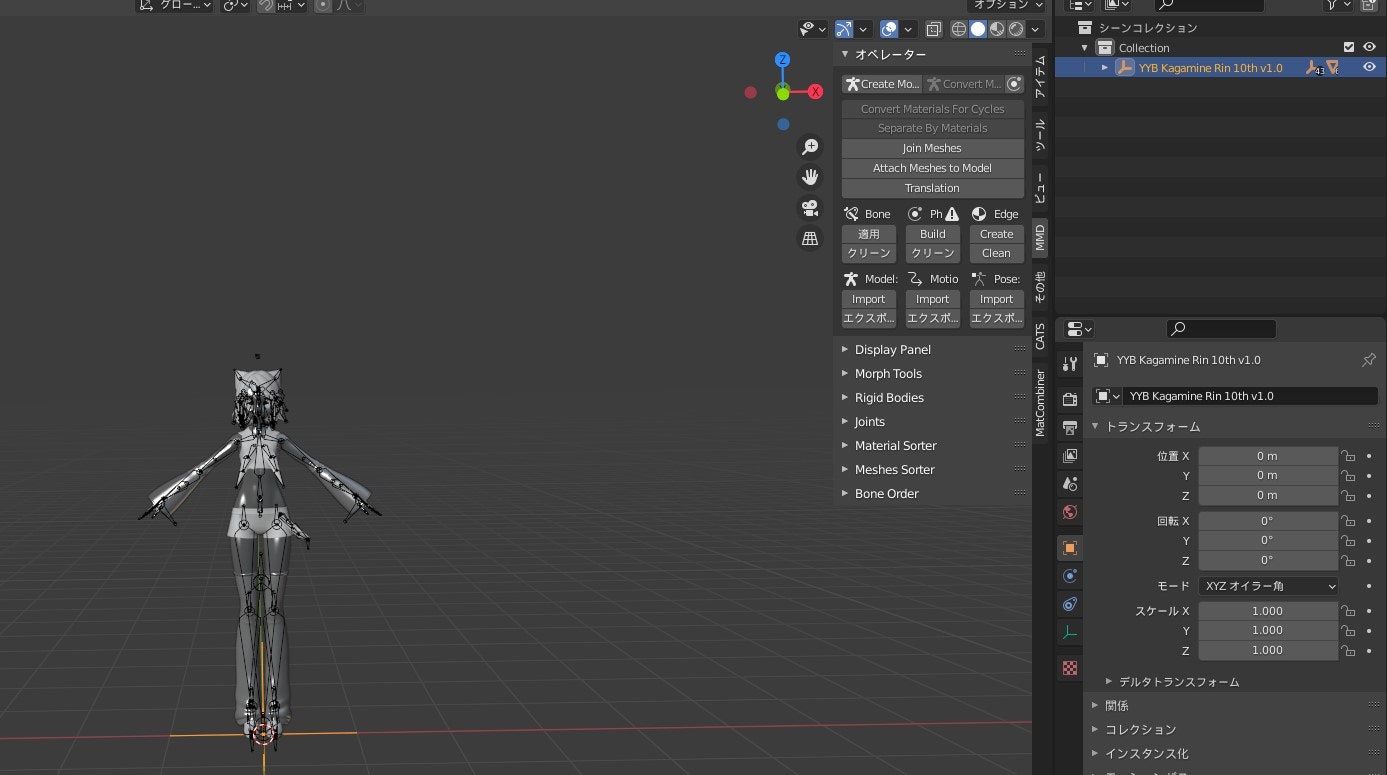Screen dimensions: 1387x775
Task: Open the Object properties tab icon
Action: [1070, 548]
